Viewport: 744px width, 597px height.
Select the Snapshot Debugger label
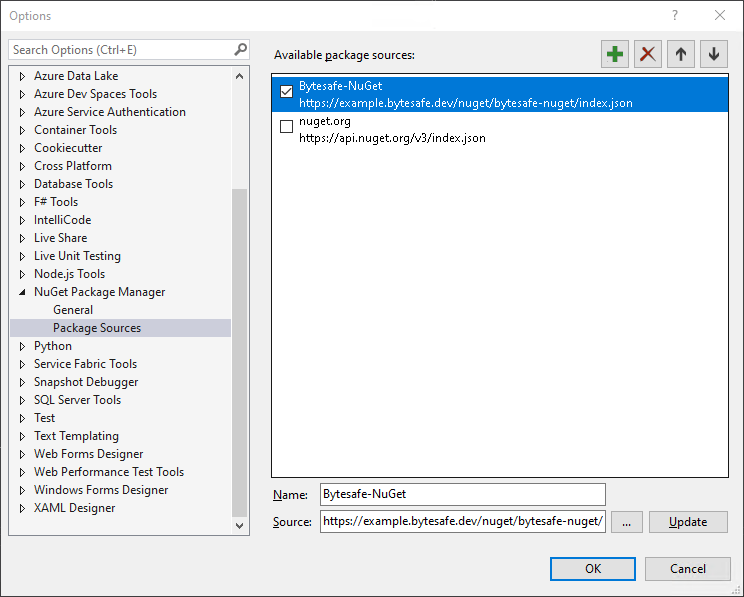click(86, 382)
